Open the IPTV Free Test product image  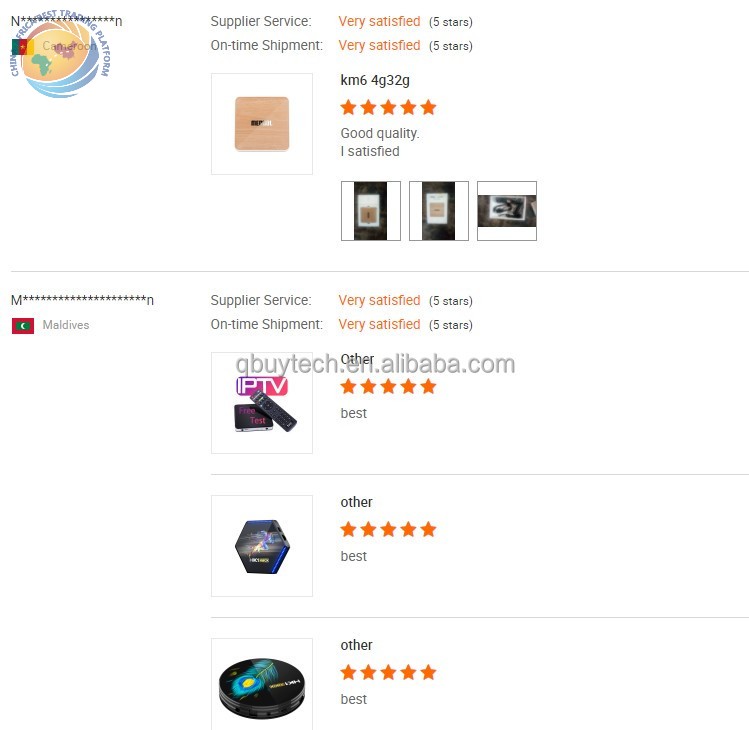(262, 403)
